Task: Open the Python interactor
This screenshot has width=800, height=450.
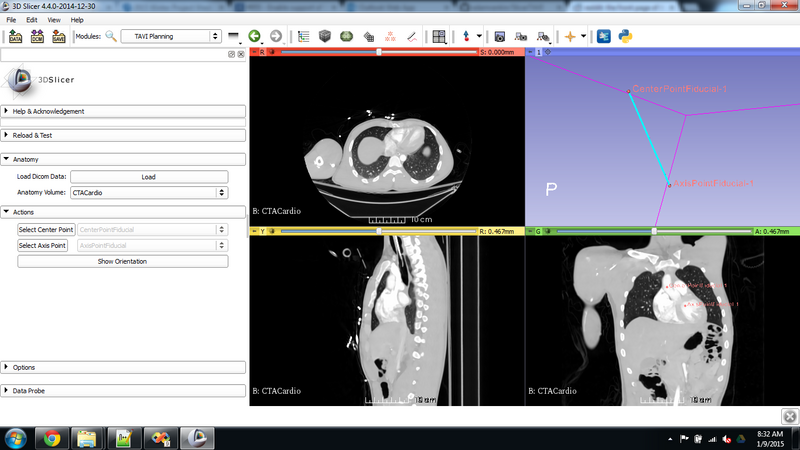Action: click(626, 36)
